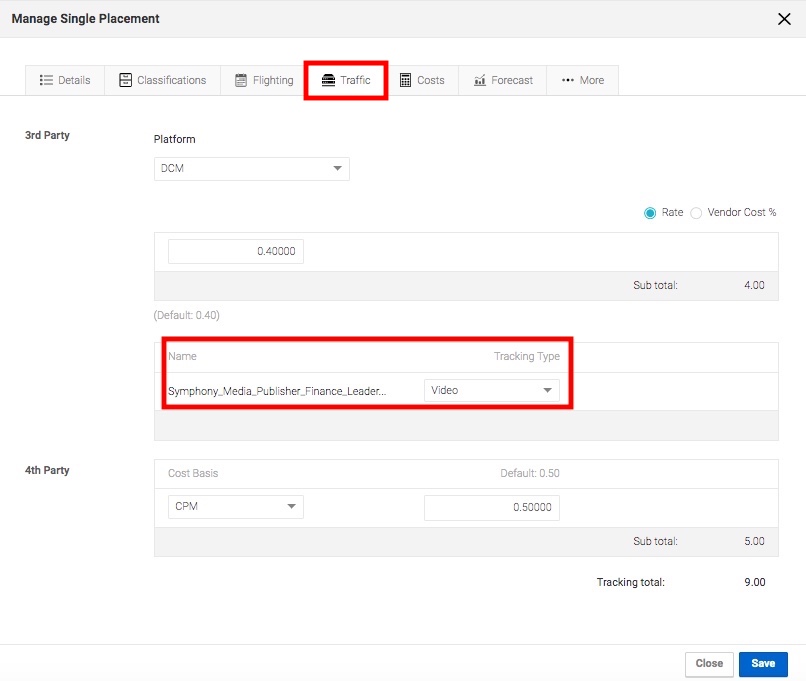This screenshot has width=806, height=681.
Task: Click the Flighting calendar icon
Action: coord(241,80)
